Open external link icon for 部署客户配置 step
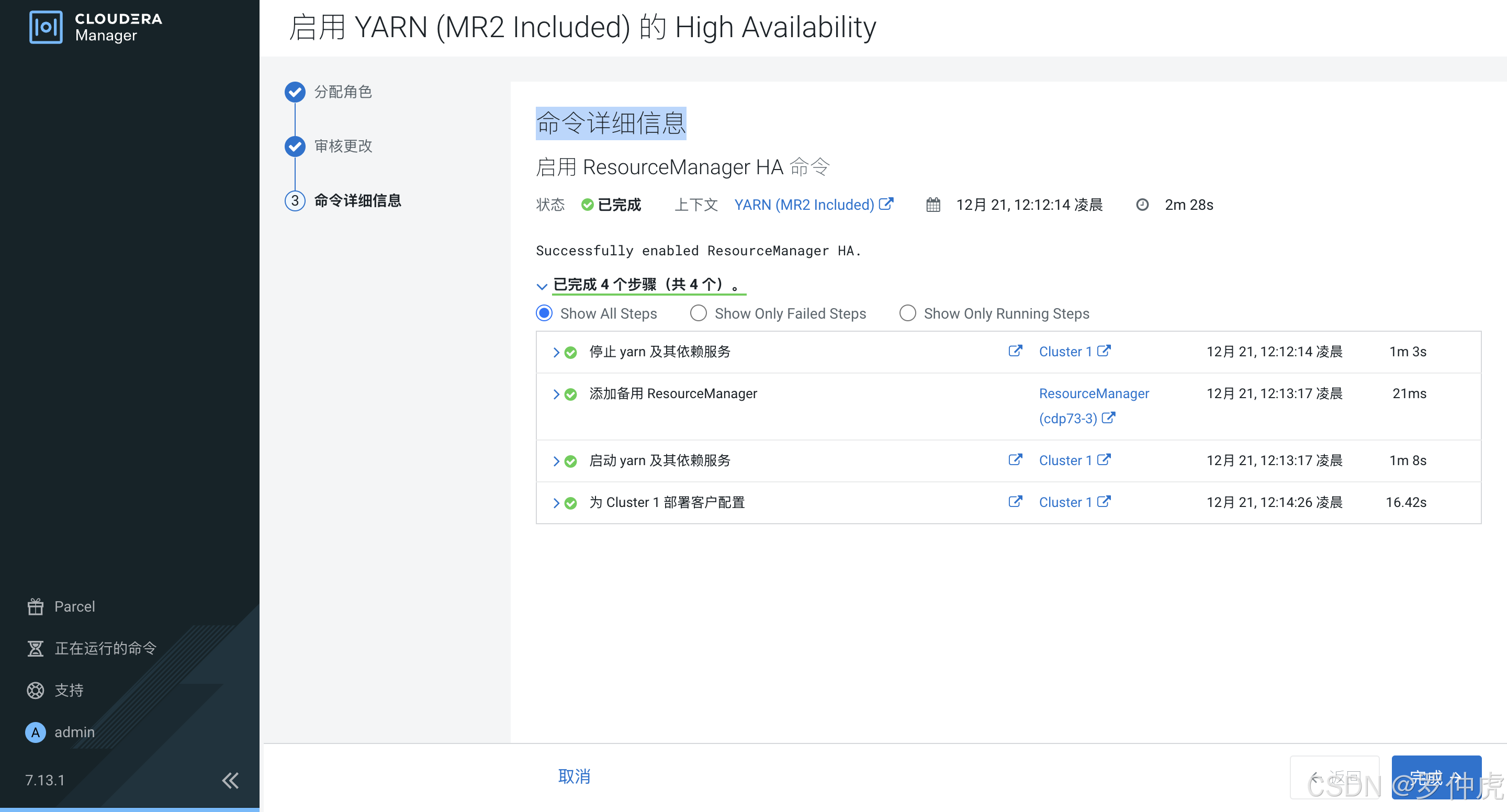Image resolution: width=1507 pixels, height=812 pixels. [1015, 502]
